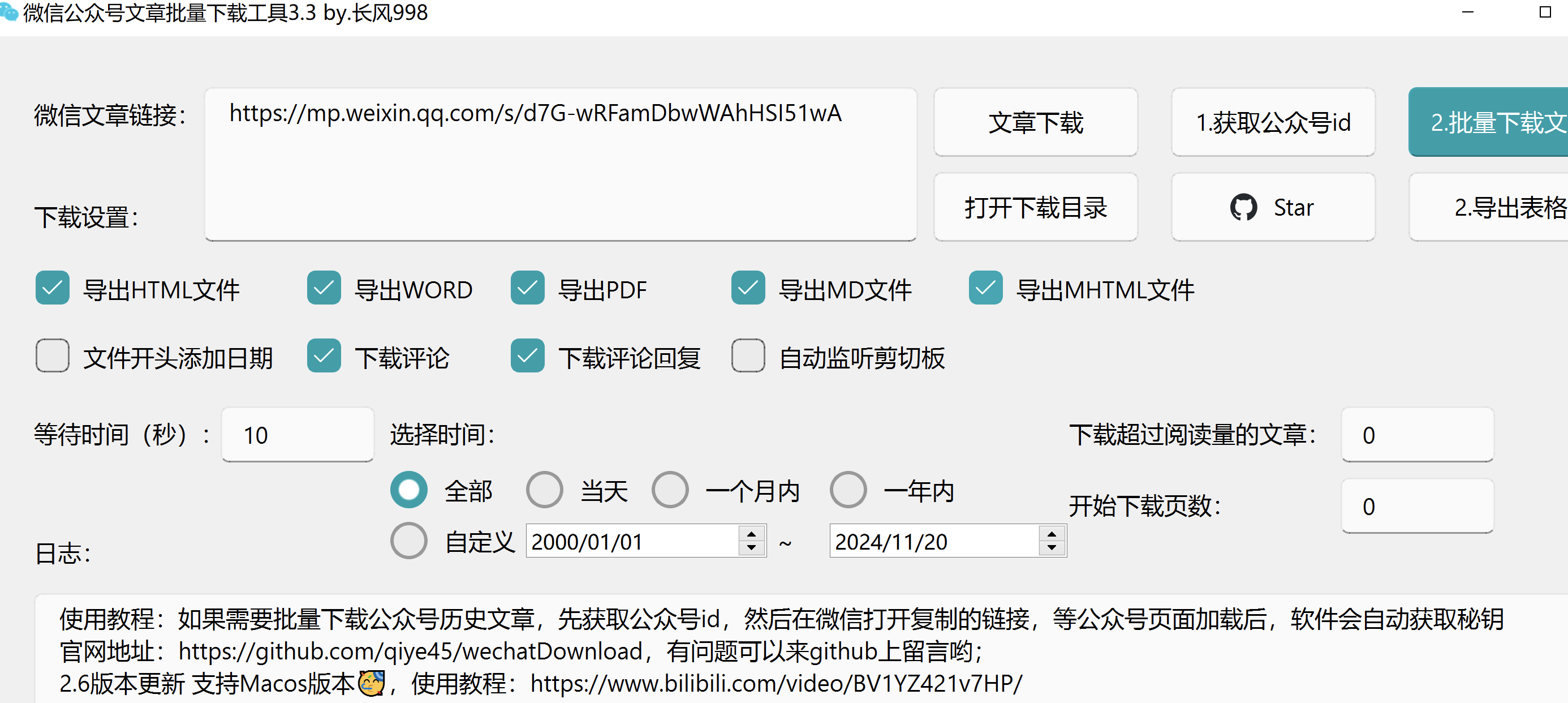The width and height of the screenshot is (1568, 703).
Task: Click the GitHub logo on Star button
Action: [1243, 208]
